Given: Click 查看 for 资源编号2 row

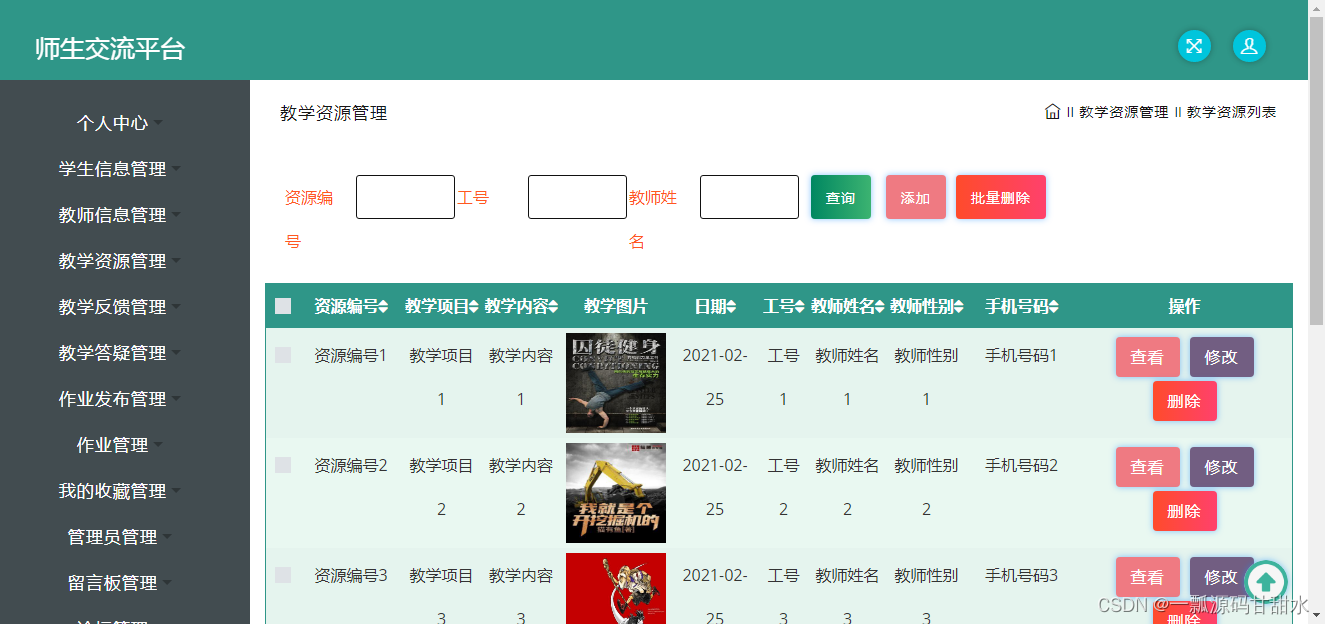Looking at the screenshot, I should (x=1148, y=467).
